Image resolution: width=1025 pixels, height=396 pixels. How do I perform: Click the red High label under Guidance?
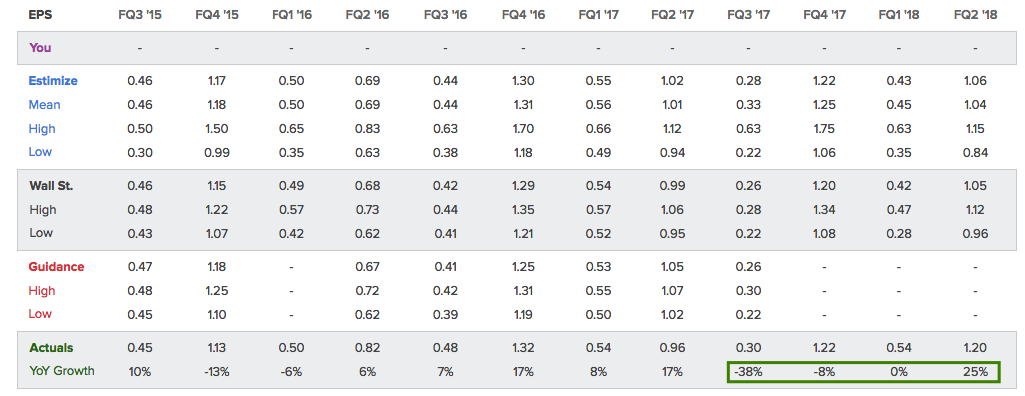(x=42, y=290)
